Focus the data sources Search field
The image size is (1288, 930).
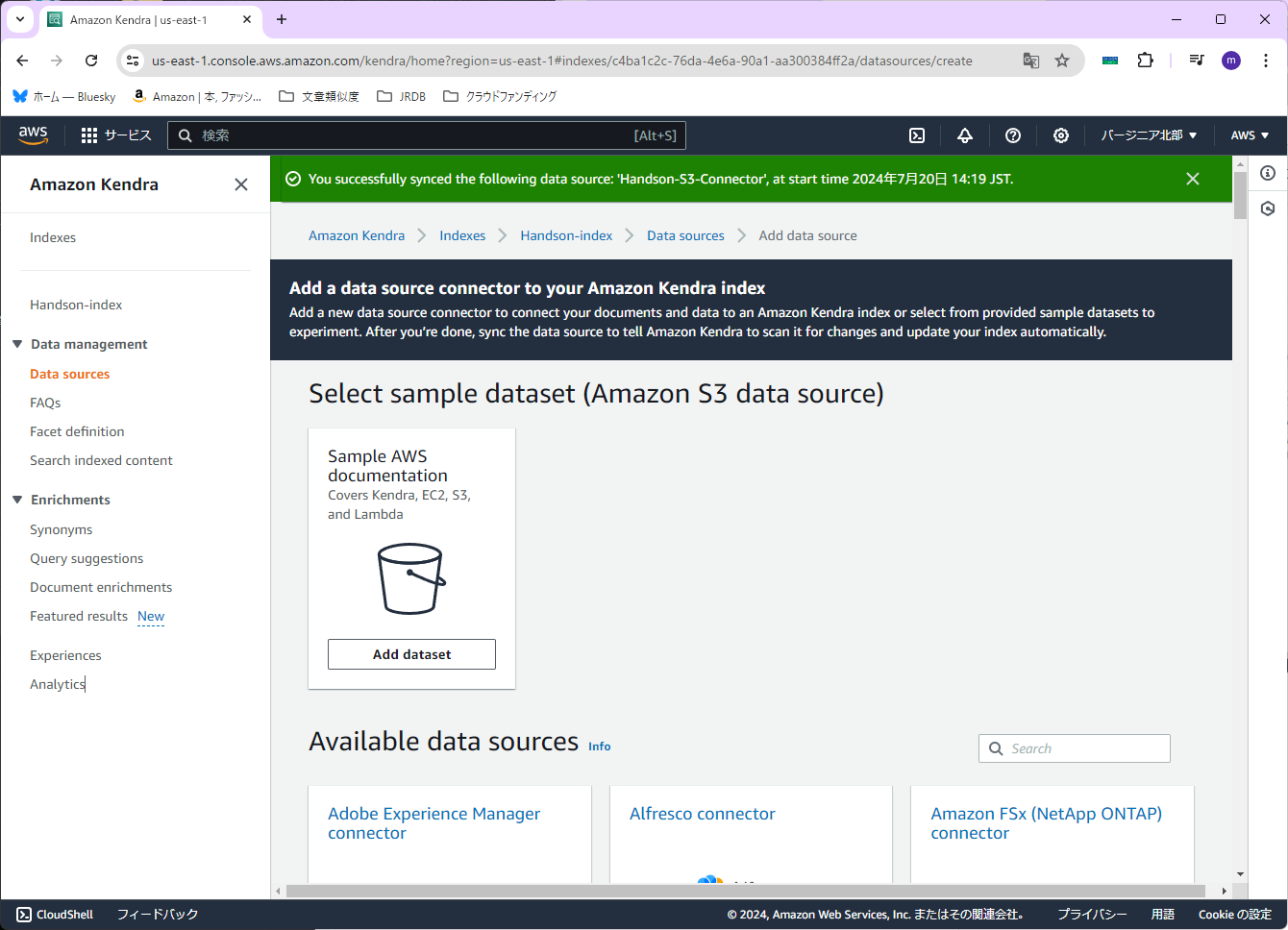click(x=1075, y=748)
